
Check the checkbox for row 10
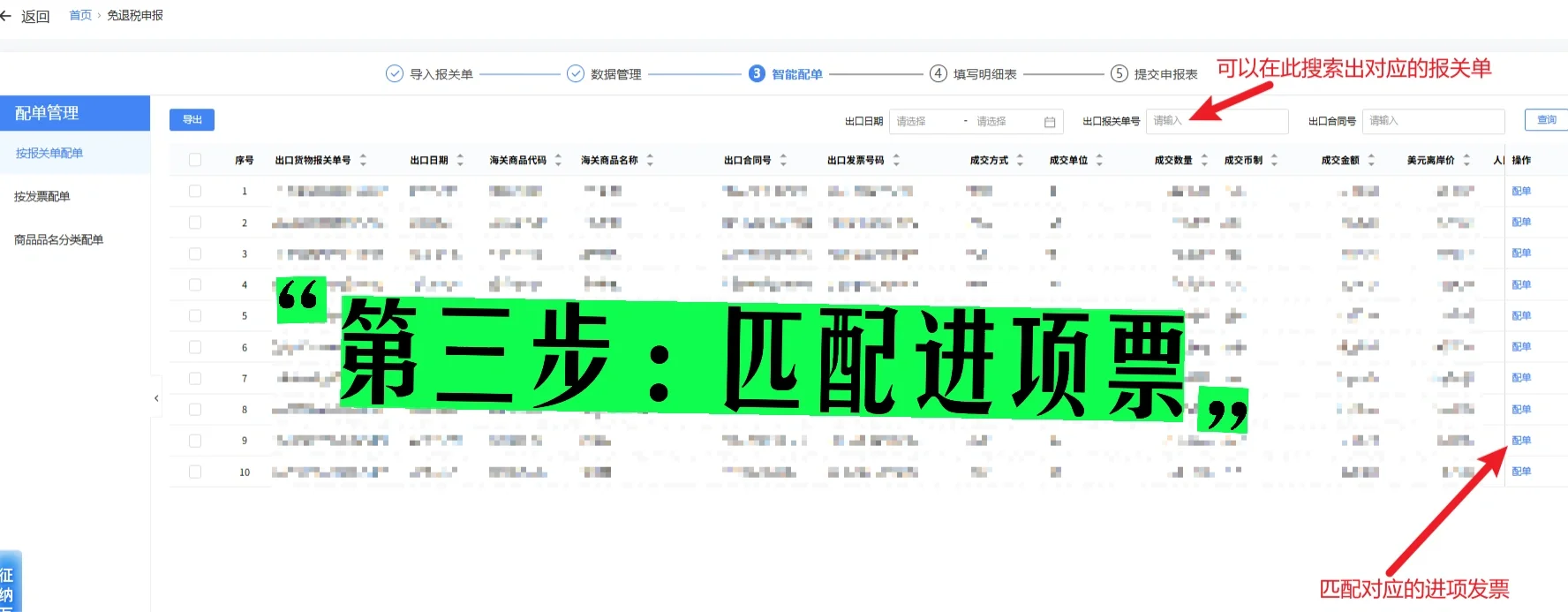pos(195,472)
